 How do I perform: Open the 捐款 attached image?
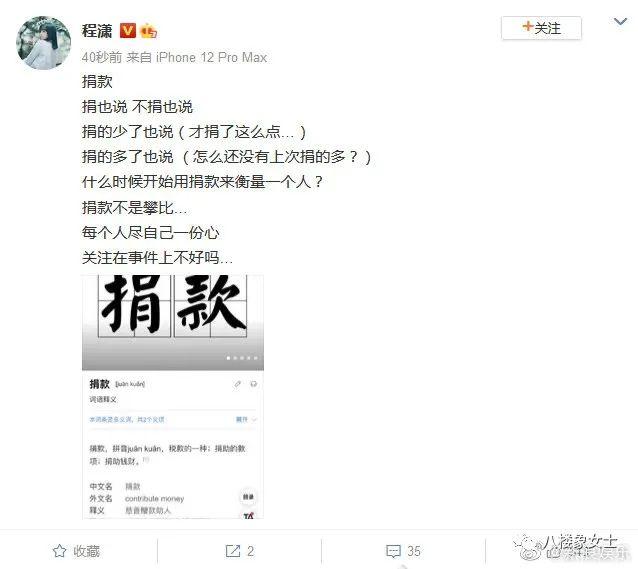[173, 397]
